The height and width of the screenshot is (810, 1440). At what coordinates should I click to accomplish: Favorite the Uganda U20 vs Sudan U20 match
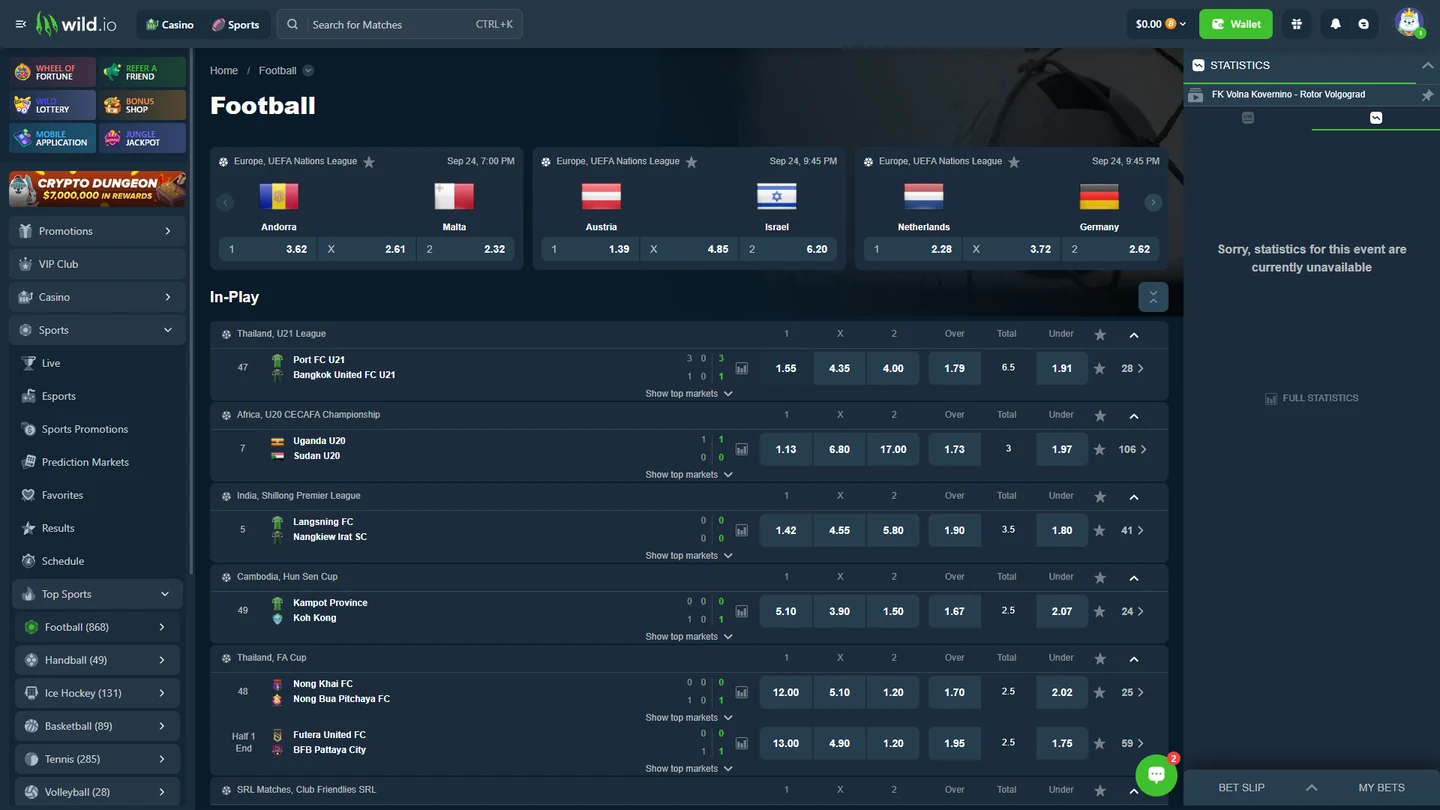coord(1100,450)
